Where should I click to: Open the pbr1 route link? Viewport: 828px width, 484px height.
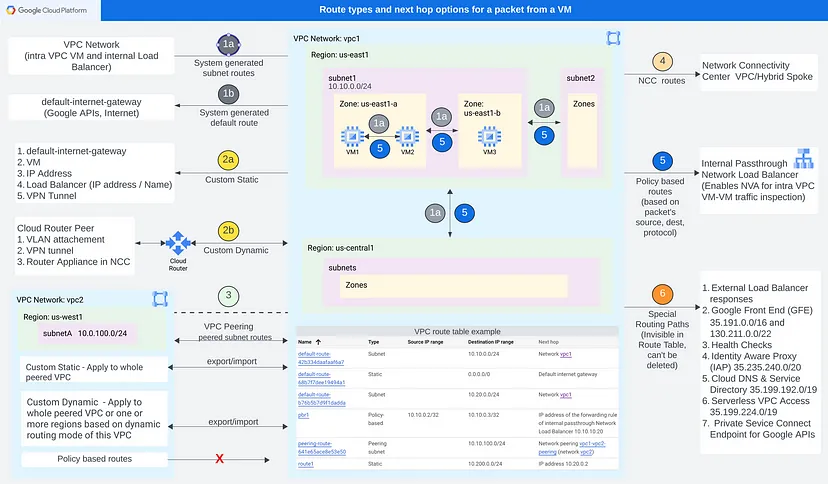[303, 415]
